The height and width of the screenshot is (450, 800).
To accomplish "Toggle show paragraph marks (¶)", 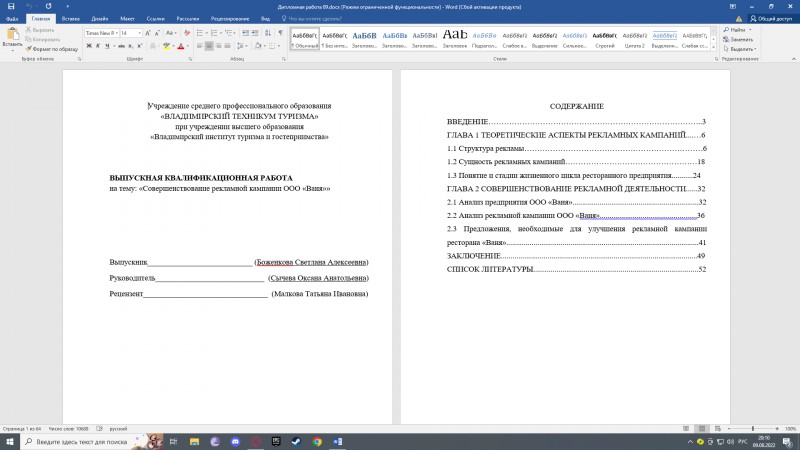I will coord(281,33).
